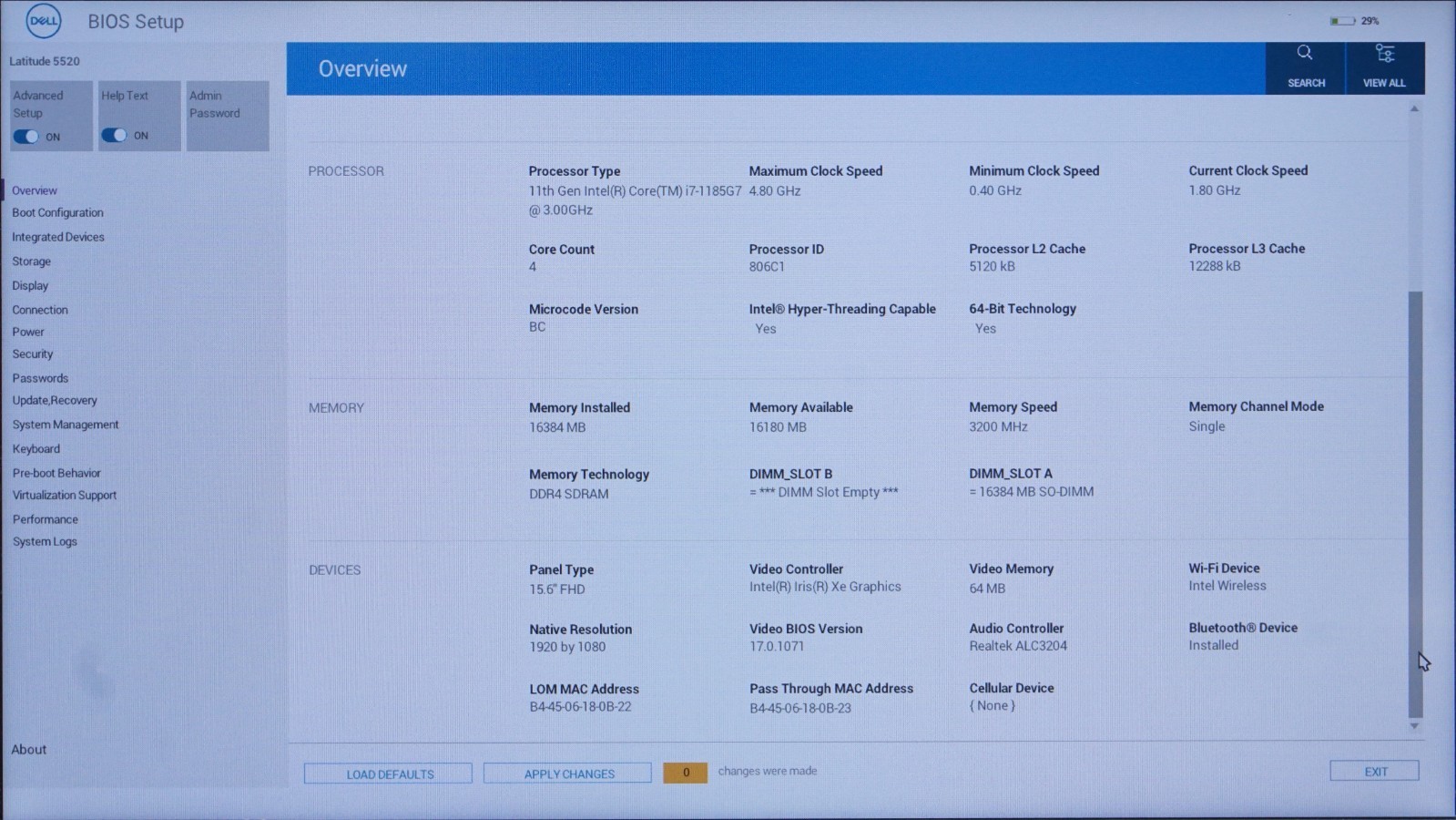Click the L2 cache value '5120 kB'

pyautogui.click(x=992, y=266)
